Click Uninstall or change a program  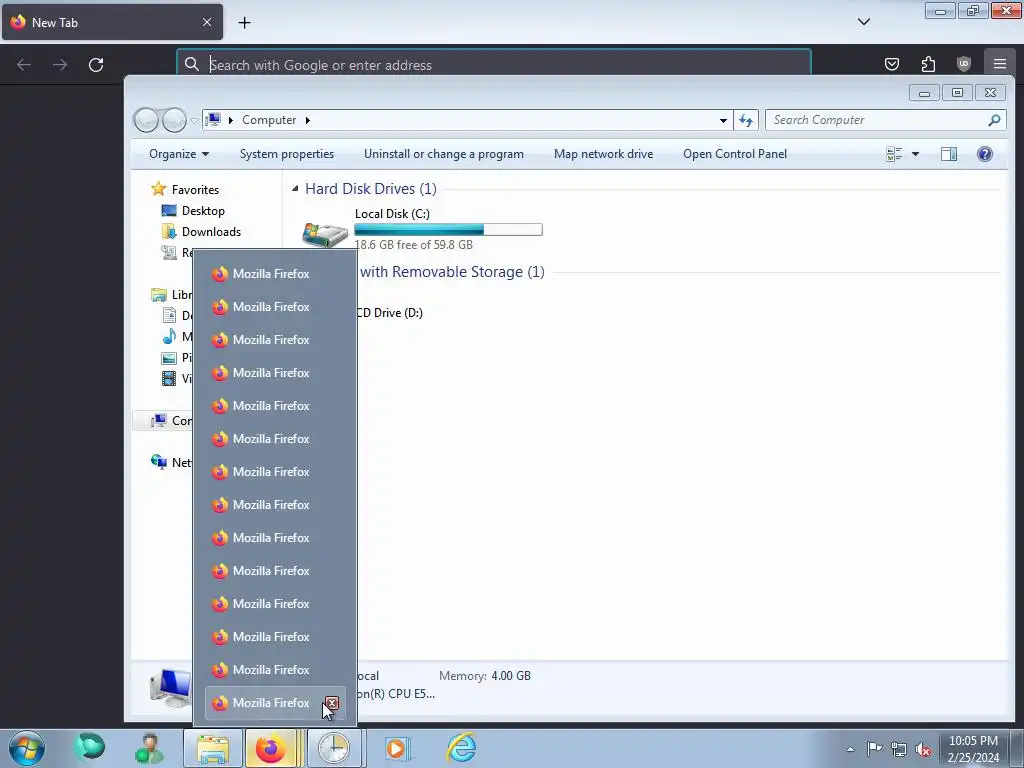coord(443,154)
